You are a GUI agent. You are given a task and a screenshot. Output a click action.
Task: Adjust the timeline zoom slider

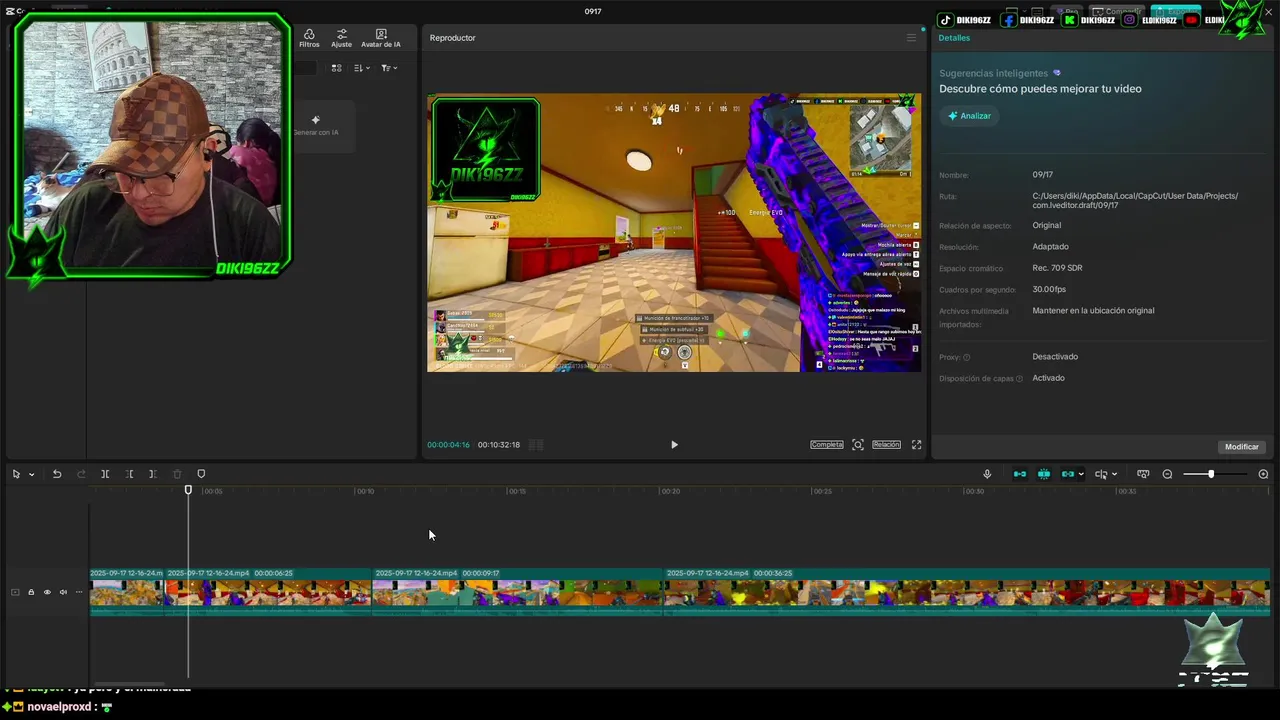(x=1211, y=474)
